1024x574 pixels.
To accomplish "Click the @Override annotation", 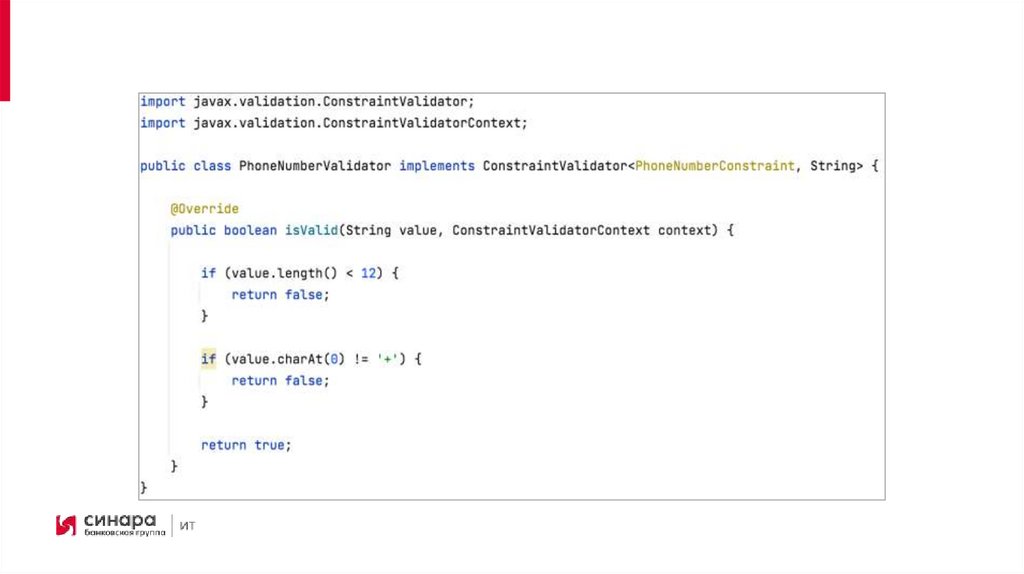I will [204, 209].
